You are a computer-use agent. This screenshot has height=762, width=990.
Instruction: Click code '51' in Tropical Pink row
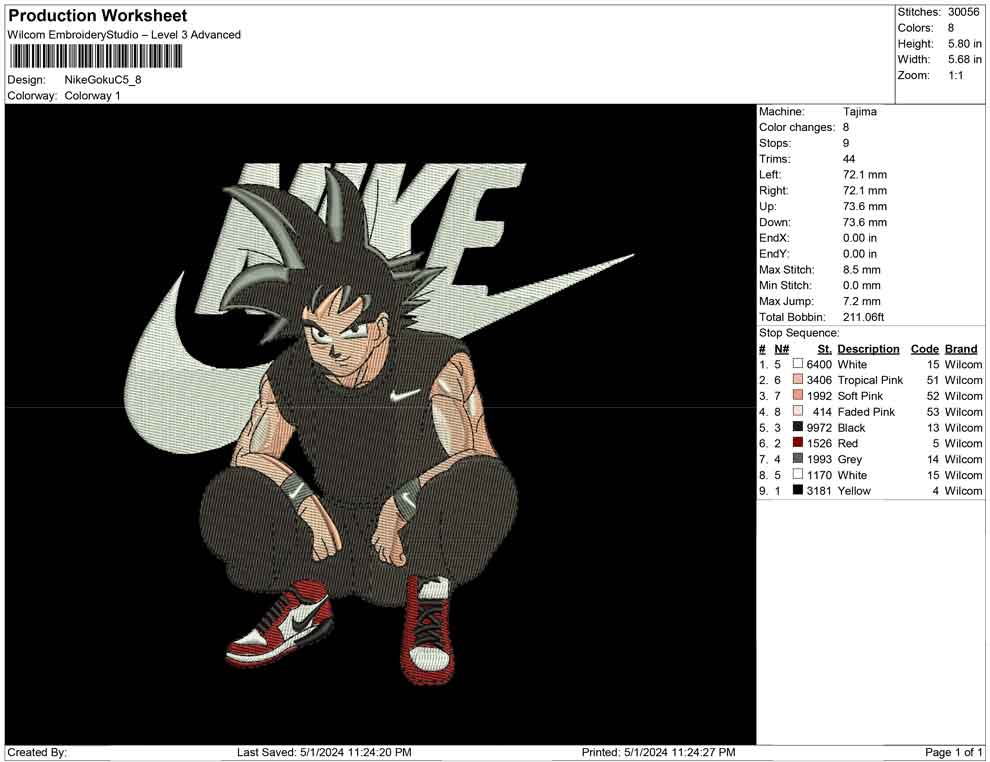tap(933, 380)
